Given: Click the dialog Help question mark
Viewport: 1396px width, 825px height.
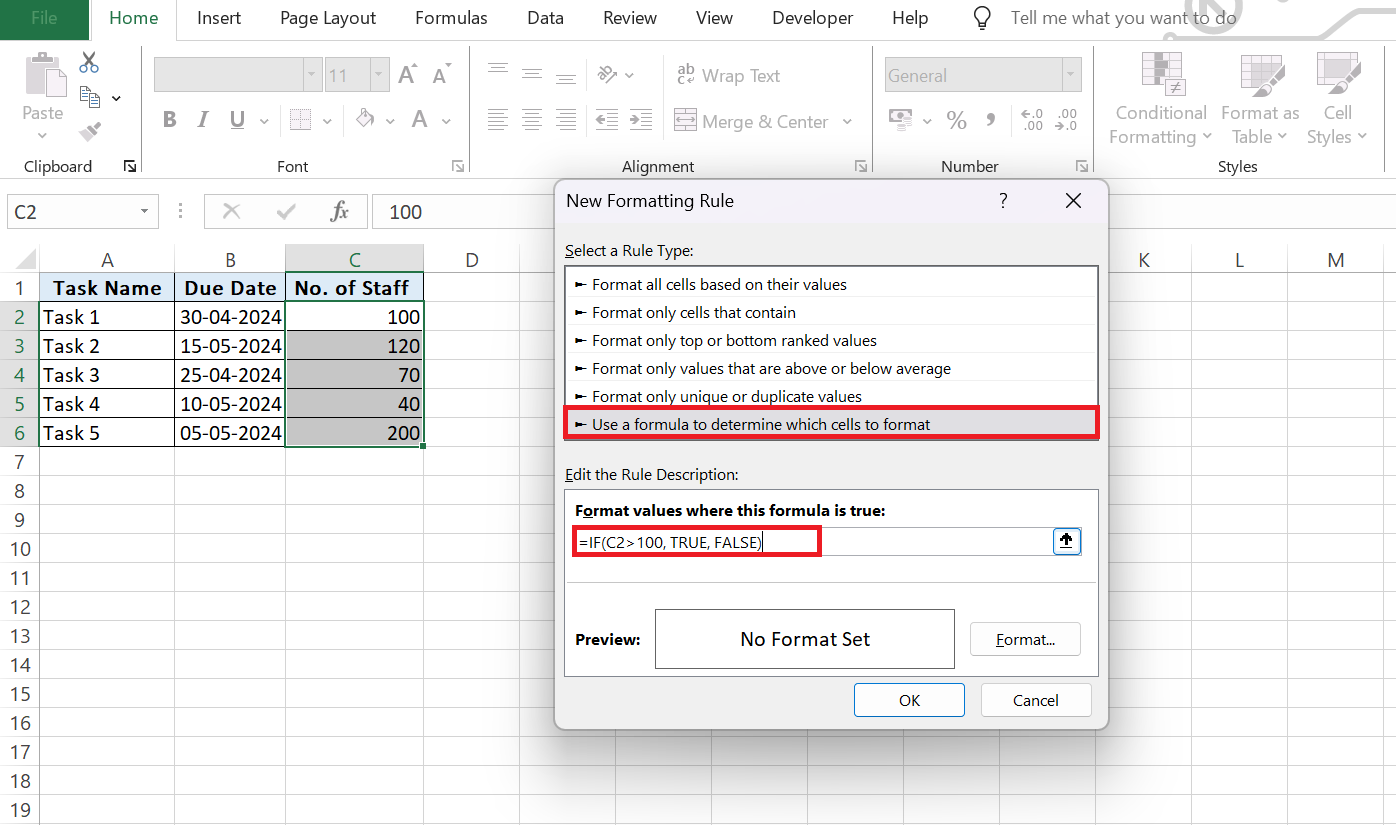Looking at the screenshot, I should pyautogui.click(x=1003, y=201).
